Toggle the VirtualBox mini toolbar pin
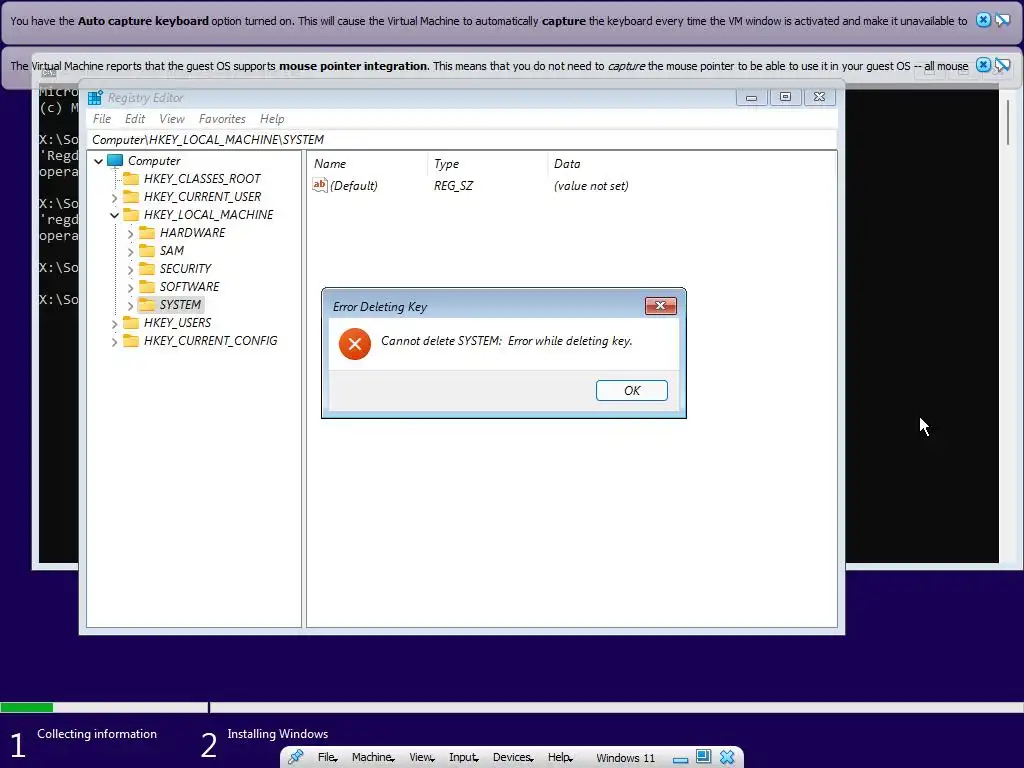This screenshot has height=768, width=1024. click(x=296, y=757)
